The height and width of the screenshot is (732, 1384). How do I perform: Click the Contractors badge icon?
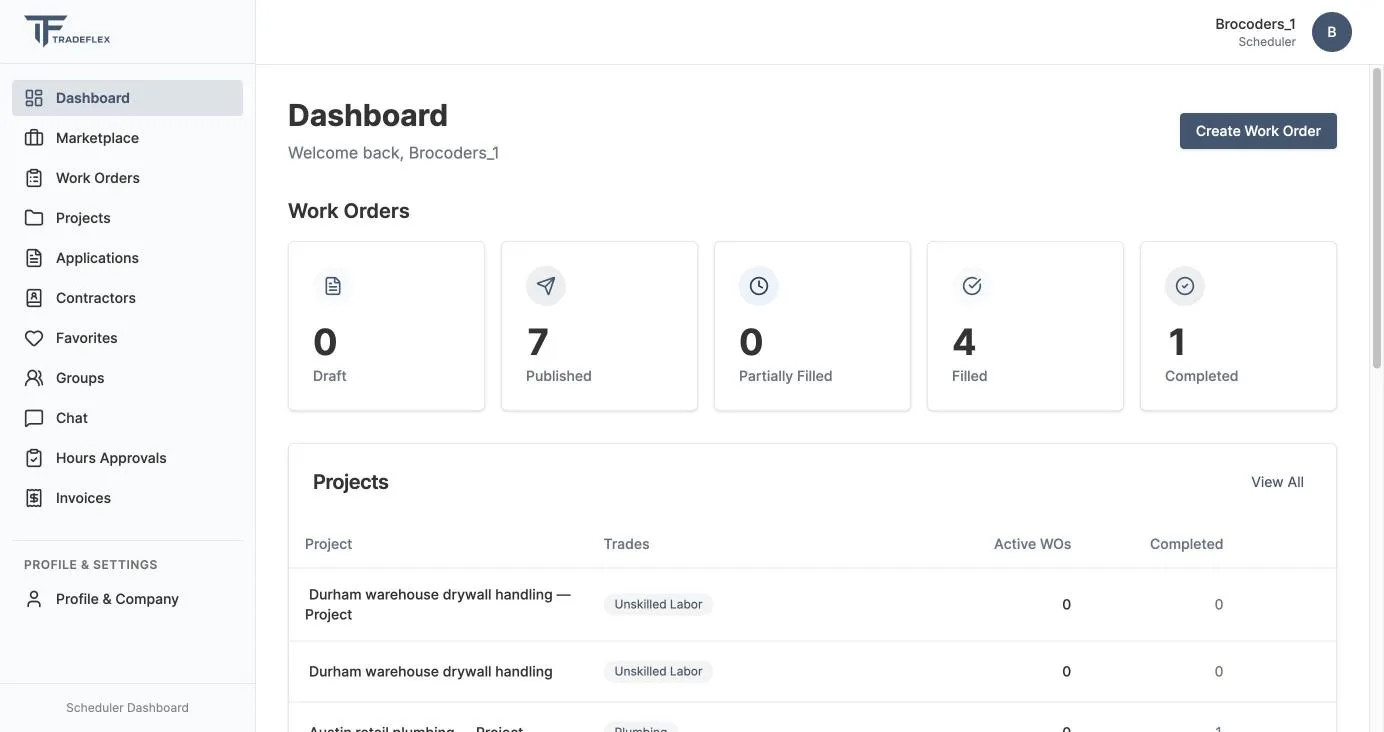pyautogui.click(x=34, y=298)
